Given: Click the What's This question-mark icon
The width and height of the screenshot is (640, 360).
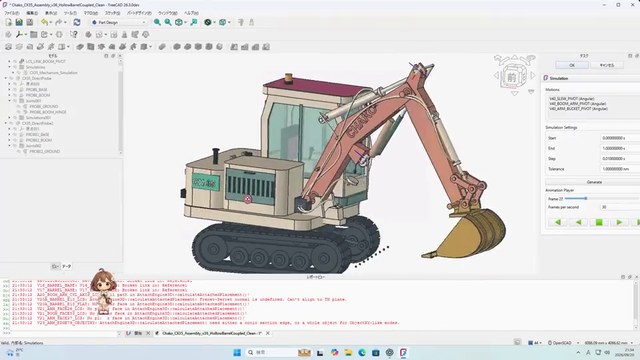Looking at the screenshot, I should [73, 35].
